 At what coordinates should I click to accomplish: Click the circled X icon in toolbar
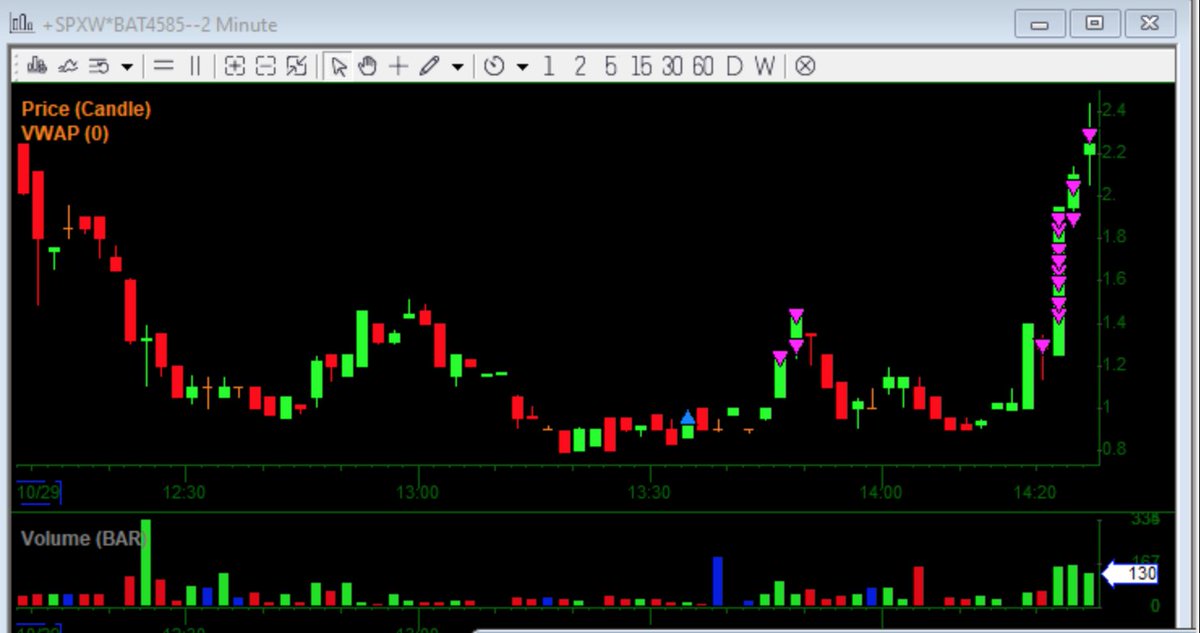coord(805,66)
